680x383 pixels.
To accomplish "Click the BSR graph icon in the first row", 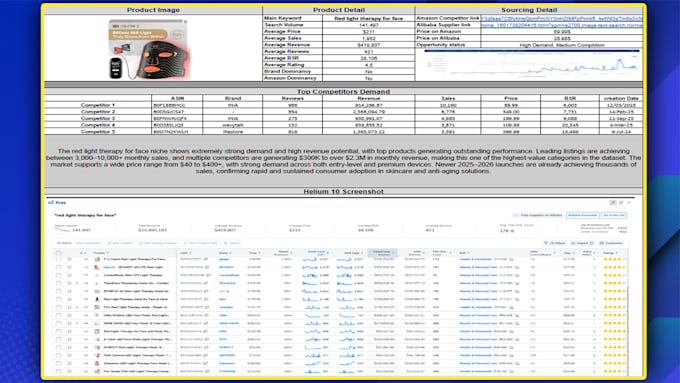I will coord(512,259).
